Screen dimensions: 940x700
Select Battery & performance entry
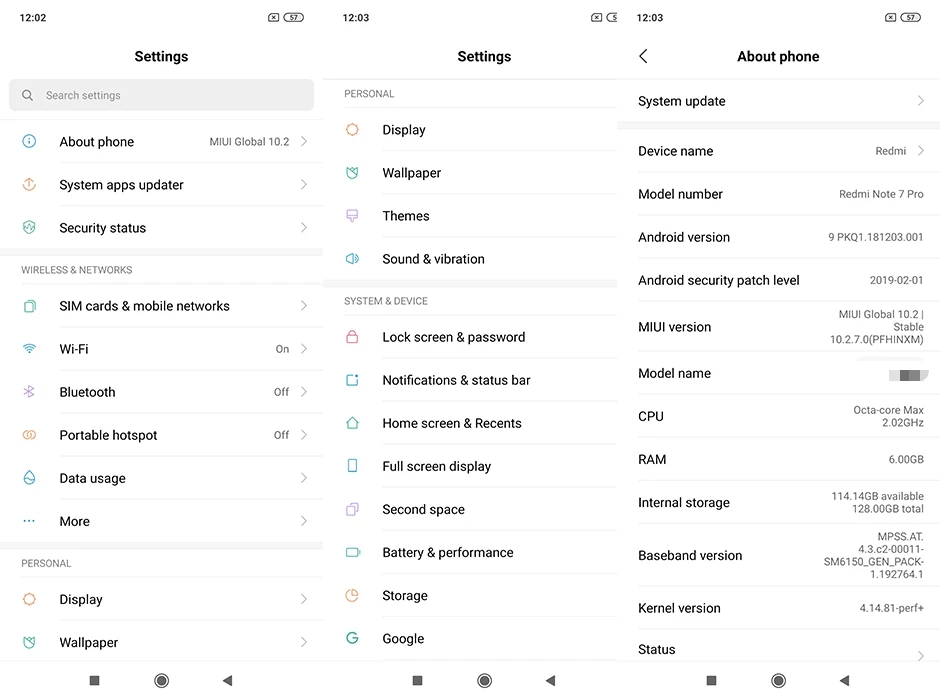click(470, 553)
